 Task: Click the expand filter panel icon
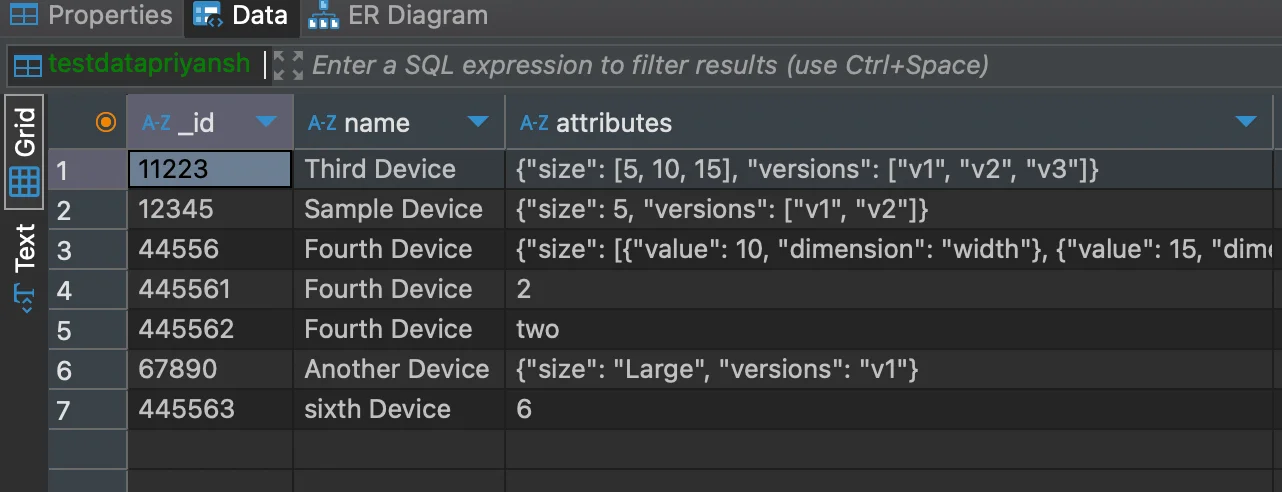[x=288, y=66]
